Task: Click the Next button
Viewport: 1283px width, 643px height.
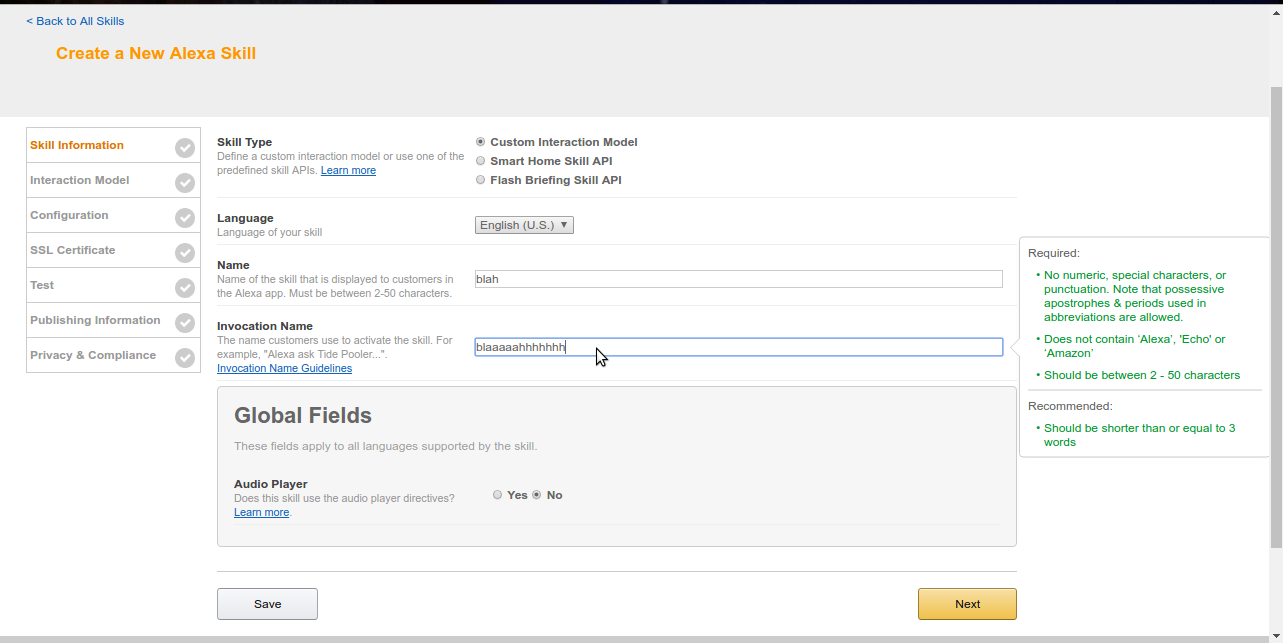Action: [x=967, y=604]
